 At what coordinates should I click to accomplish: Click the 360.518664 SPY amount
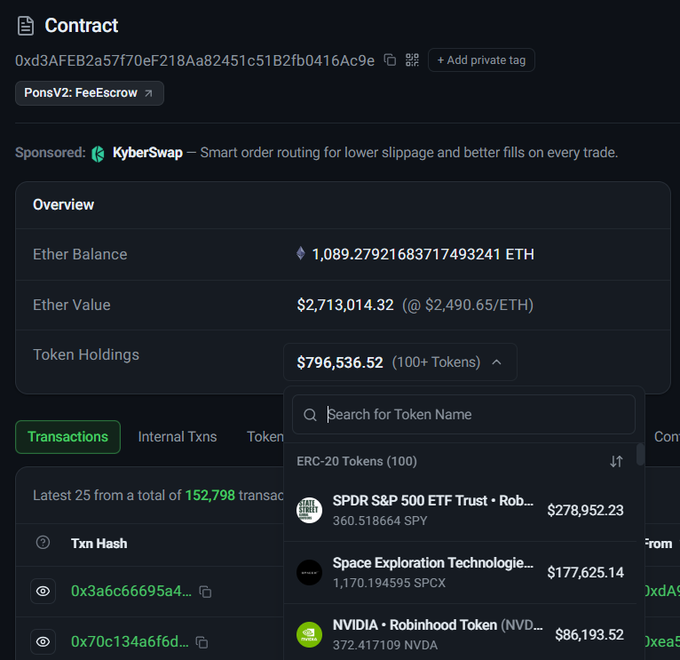tap(380, 521)
